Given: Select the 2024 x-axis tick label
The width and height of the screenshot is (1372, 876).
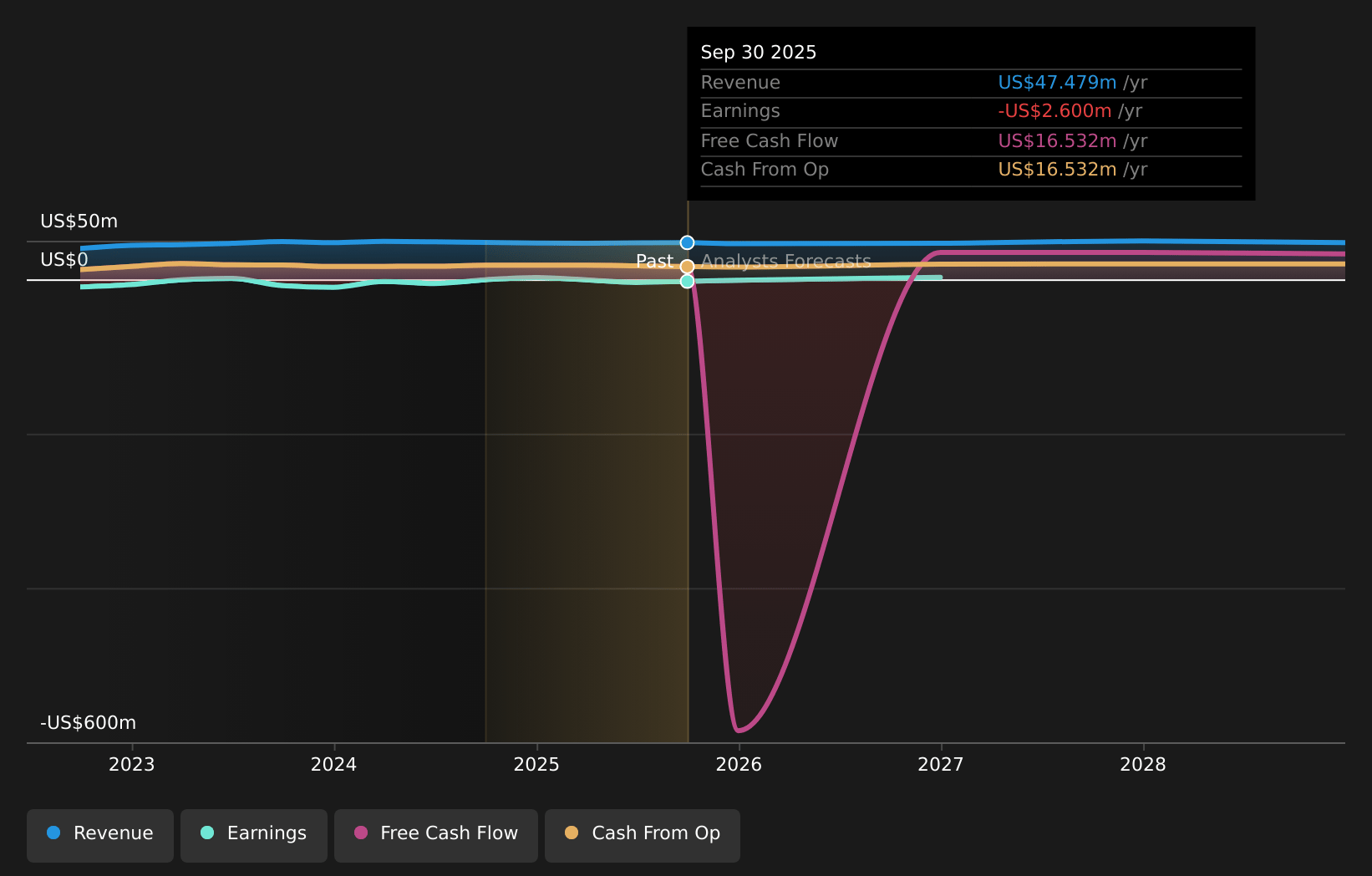Looking at the screenshot, I should (333, 765).
